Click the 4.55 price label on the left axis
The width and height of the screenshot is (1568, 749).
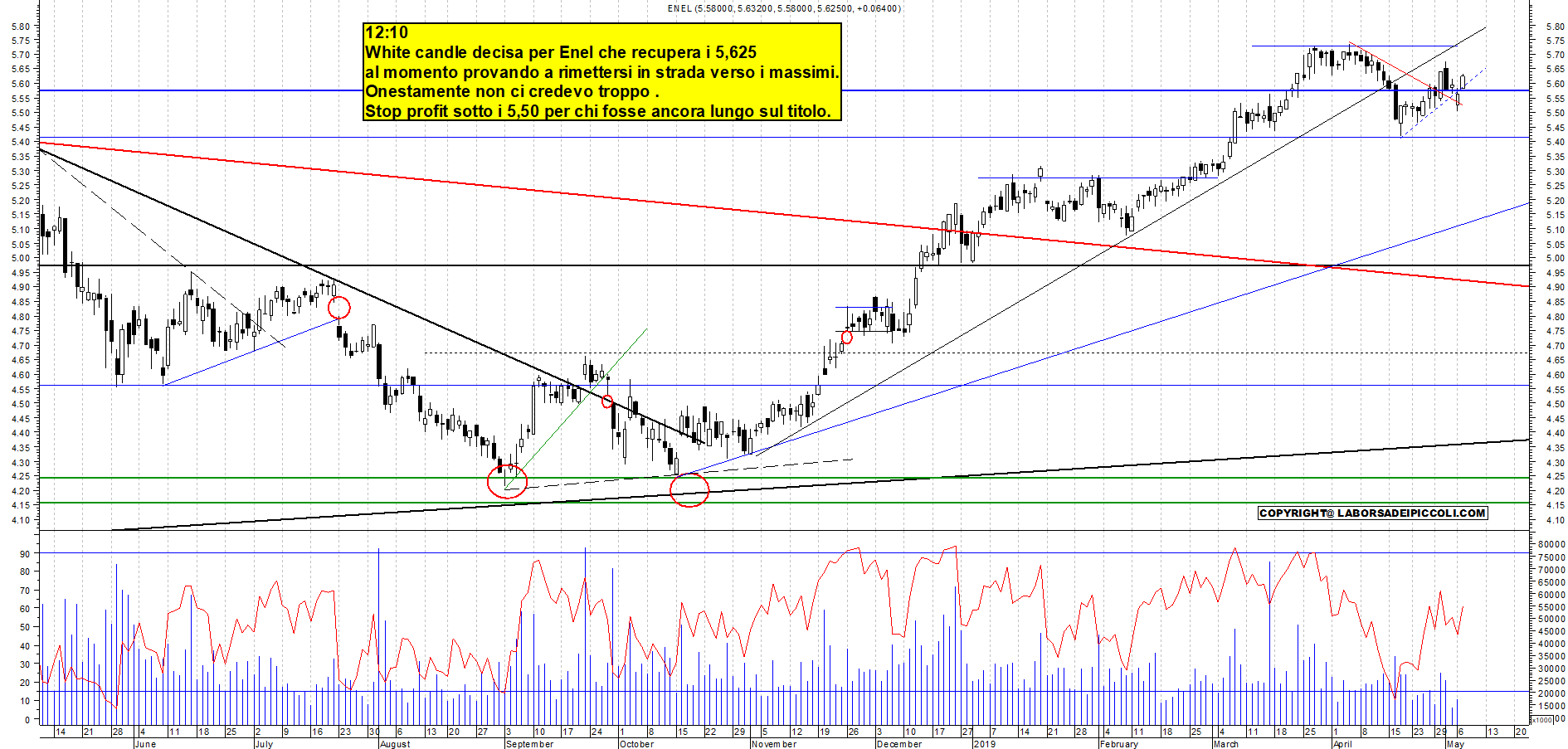point(21,390)
